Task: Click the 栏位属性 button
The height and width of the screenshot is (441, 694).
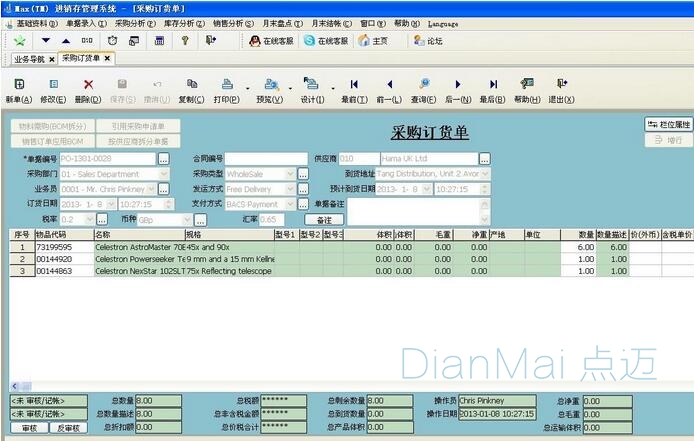Action: (x=668, y=124)
